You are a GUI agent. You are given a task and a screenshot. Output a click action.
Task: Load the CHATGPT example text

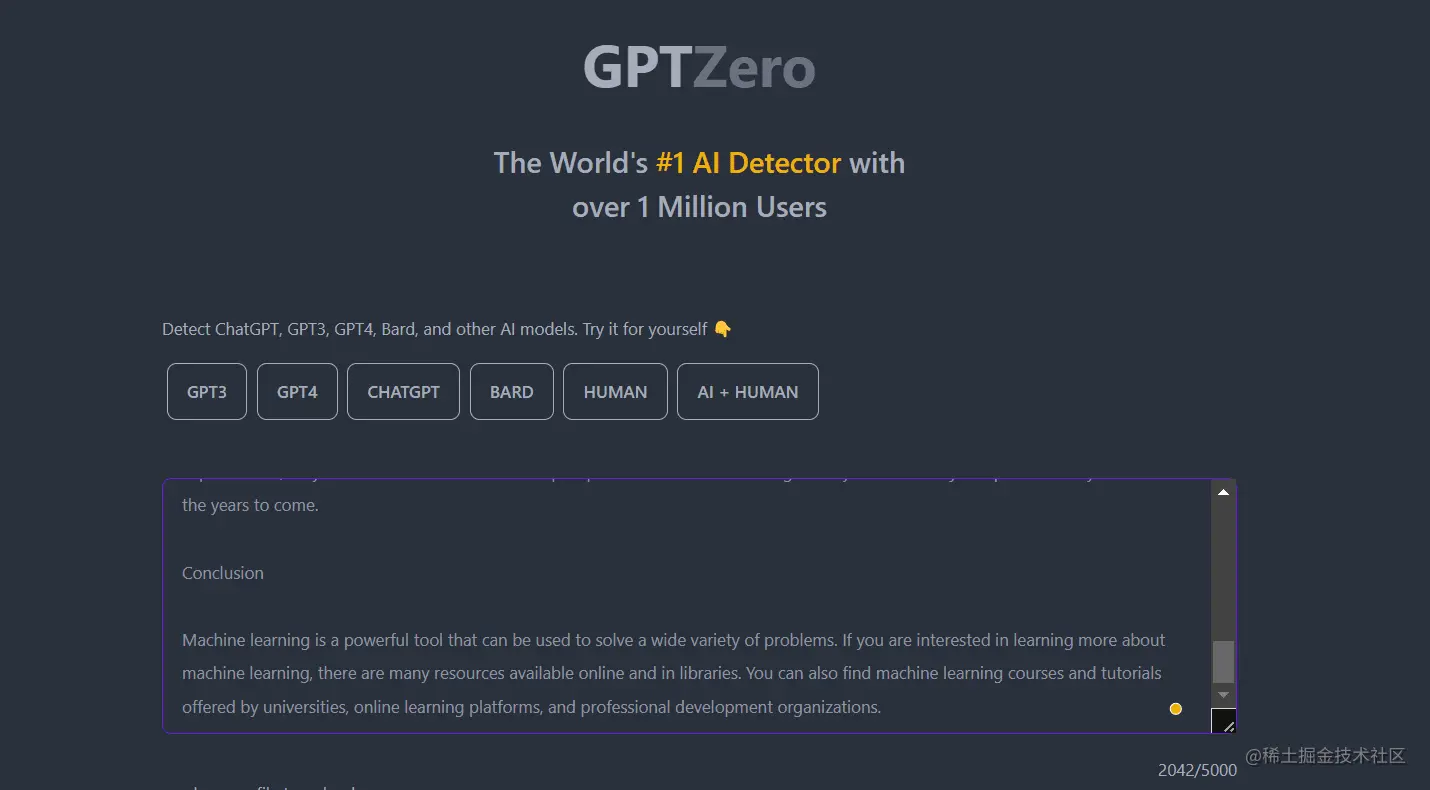(403, 392)
